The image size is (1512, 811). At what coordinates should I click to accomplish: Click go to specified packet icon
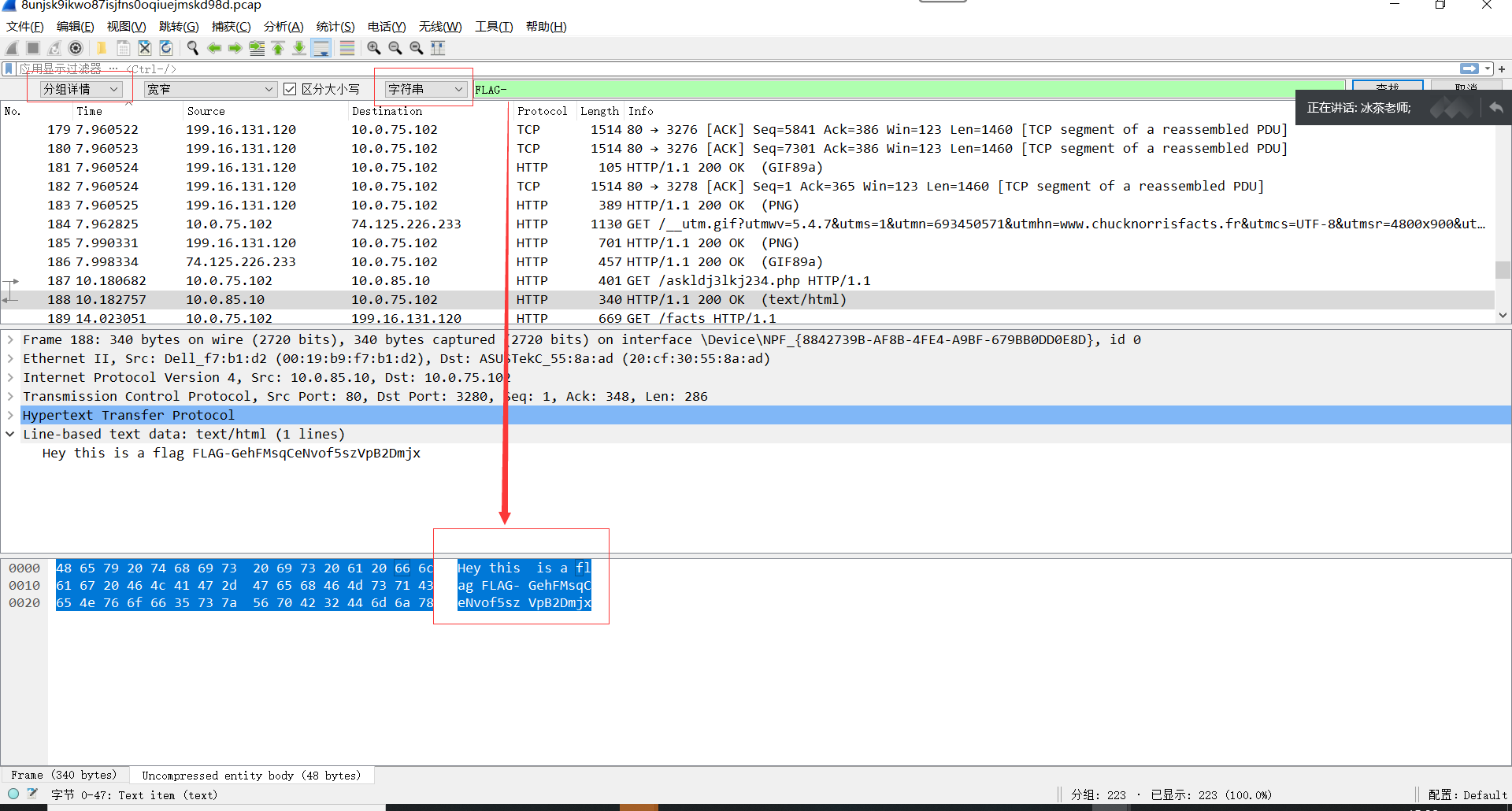pyautogui.click(x=257, y=48)
